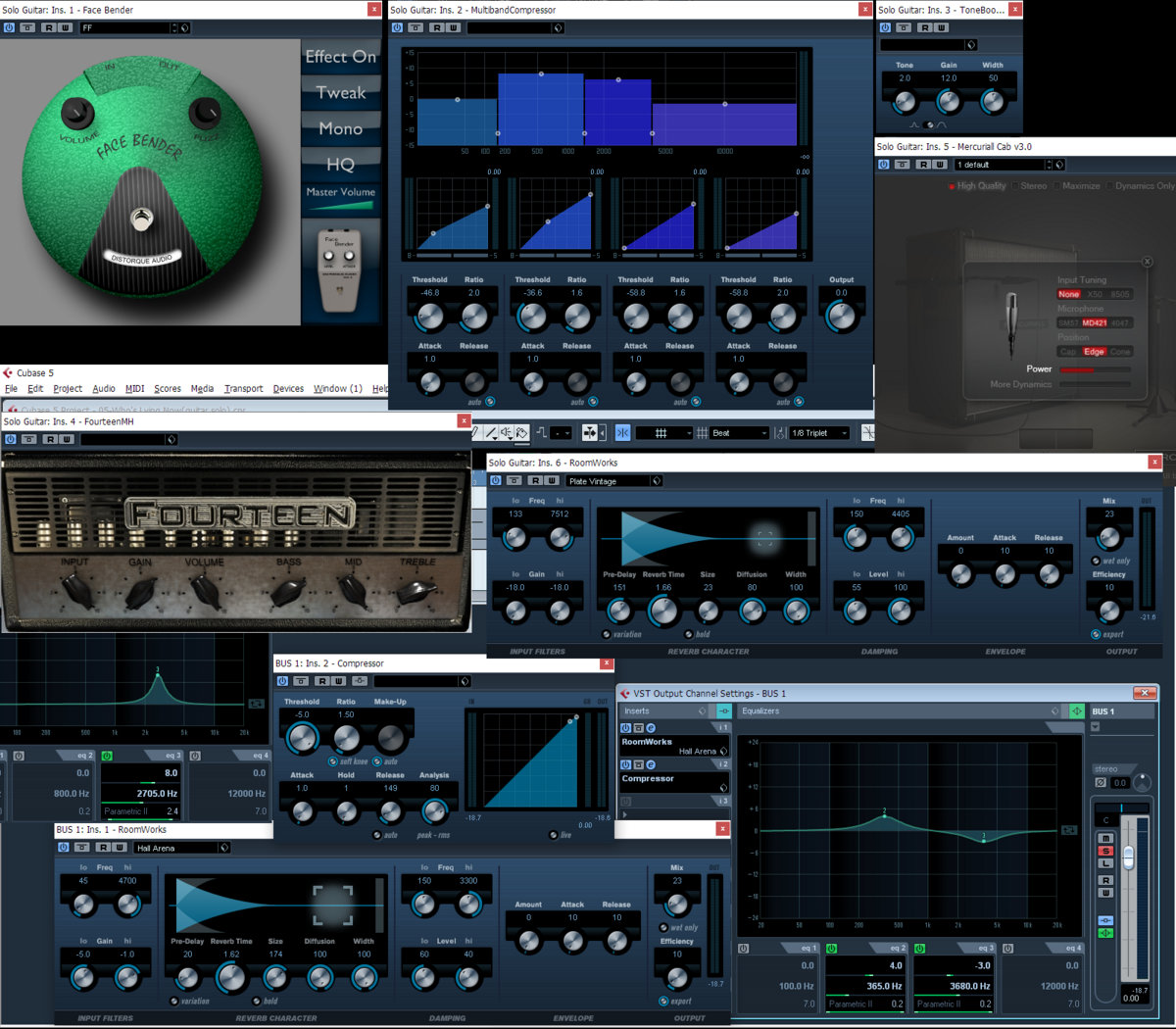1176x1029 pixels.
Task: Open the Beat grid type dropdown
Action: tap(740, 432)
